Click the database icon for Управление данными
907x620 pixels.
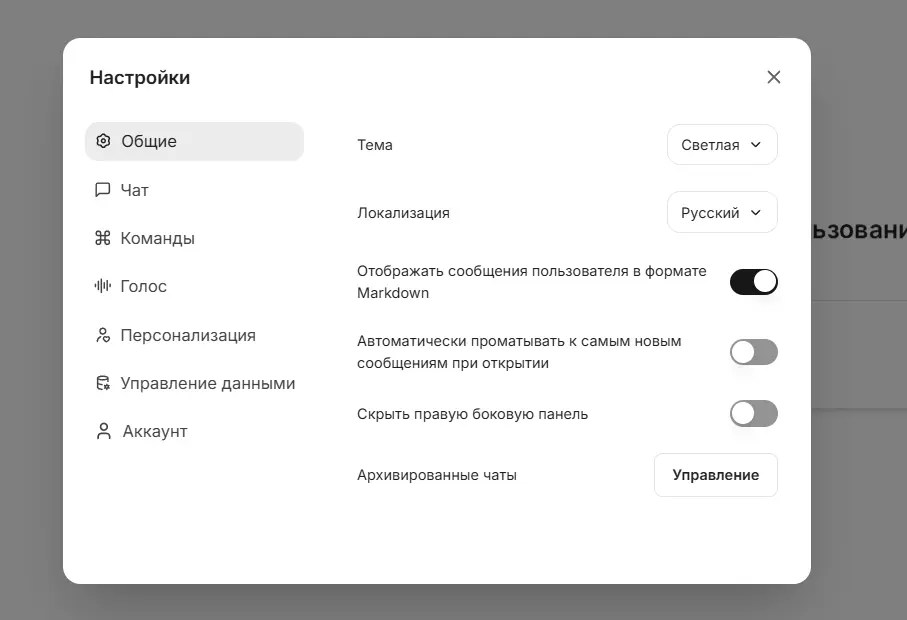pos(102,383)
